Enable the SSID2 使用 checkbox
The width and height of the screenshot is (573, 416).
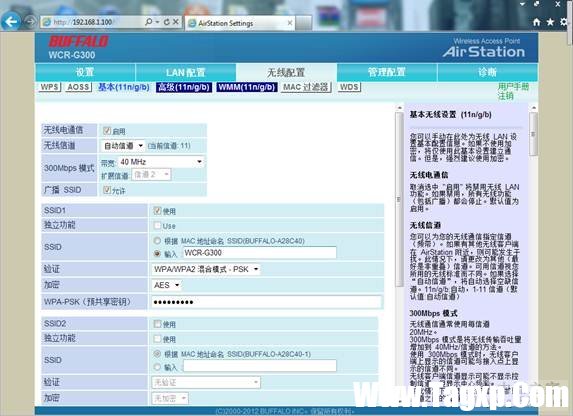pyautogui.click(x=158, y=324)
